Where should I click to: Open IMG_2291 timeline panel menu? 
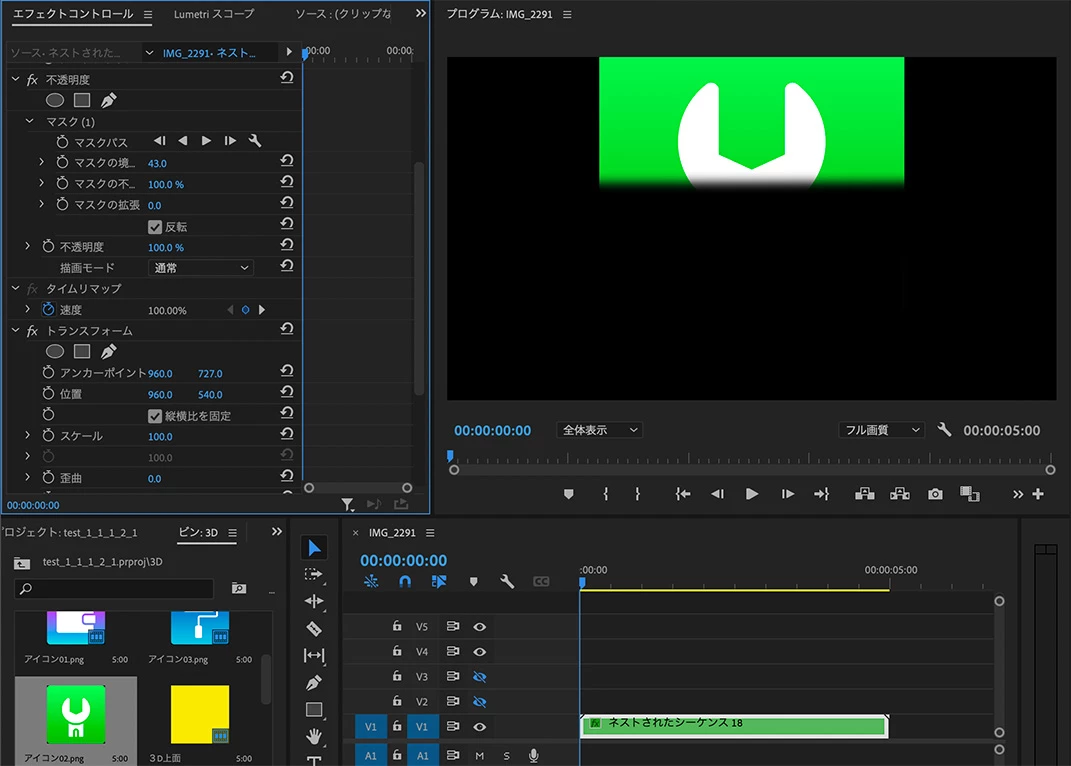coord(430,532)
